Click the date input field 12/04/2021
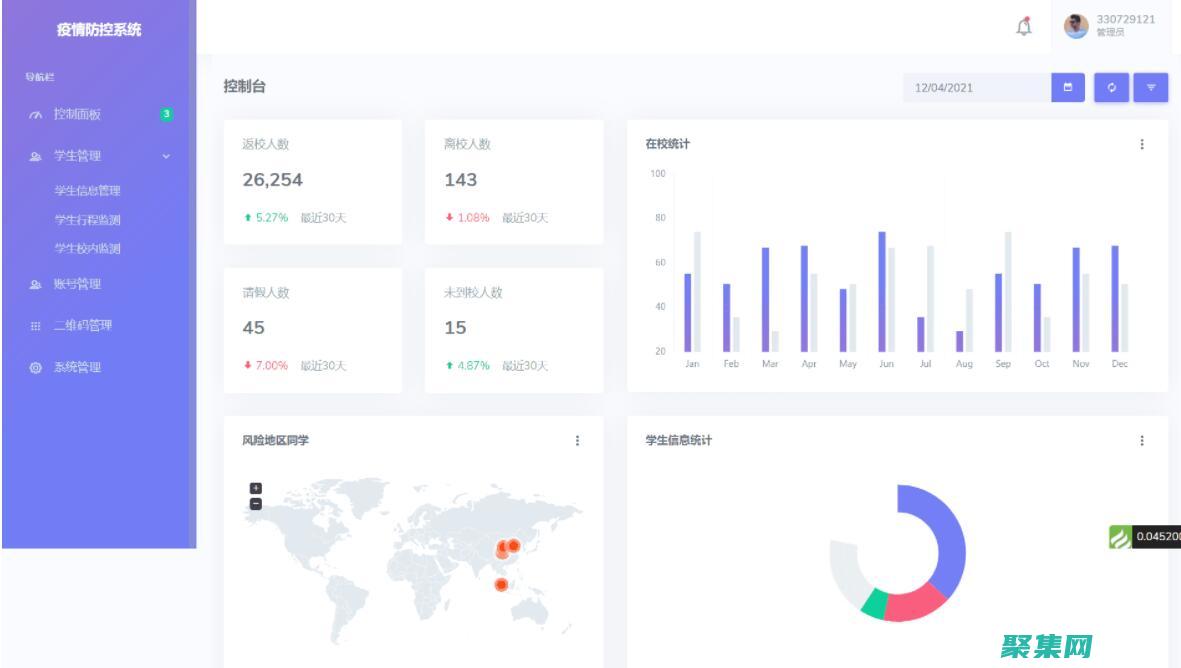The width and height of the screenshot is (1181, 668). coord(975,88)
